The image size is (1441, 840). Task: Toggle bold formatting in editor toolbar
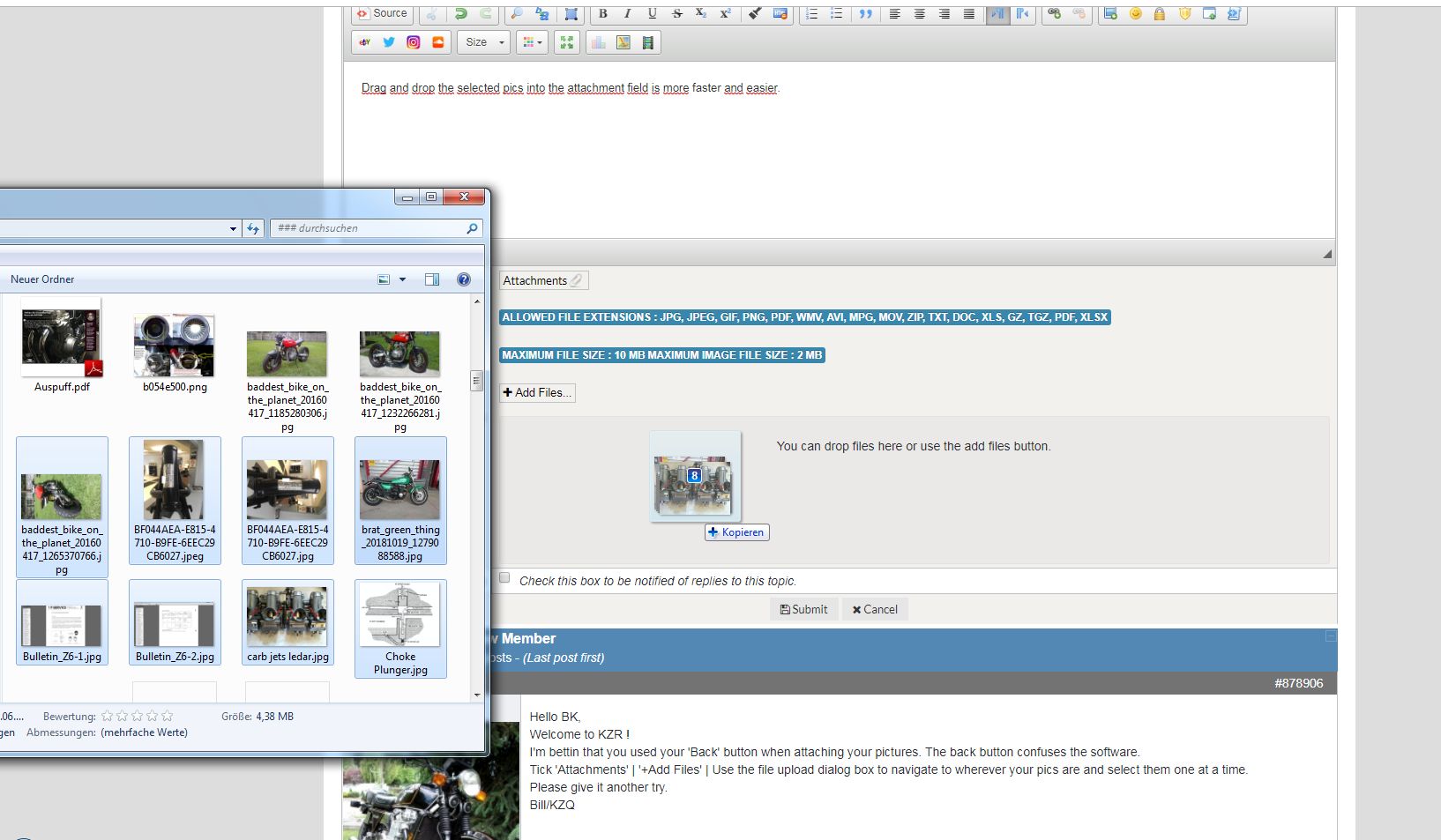[603, 14]
